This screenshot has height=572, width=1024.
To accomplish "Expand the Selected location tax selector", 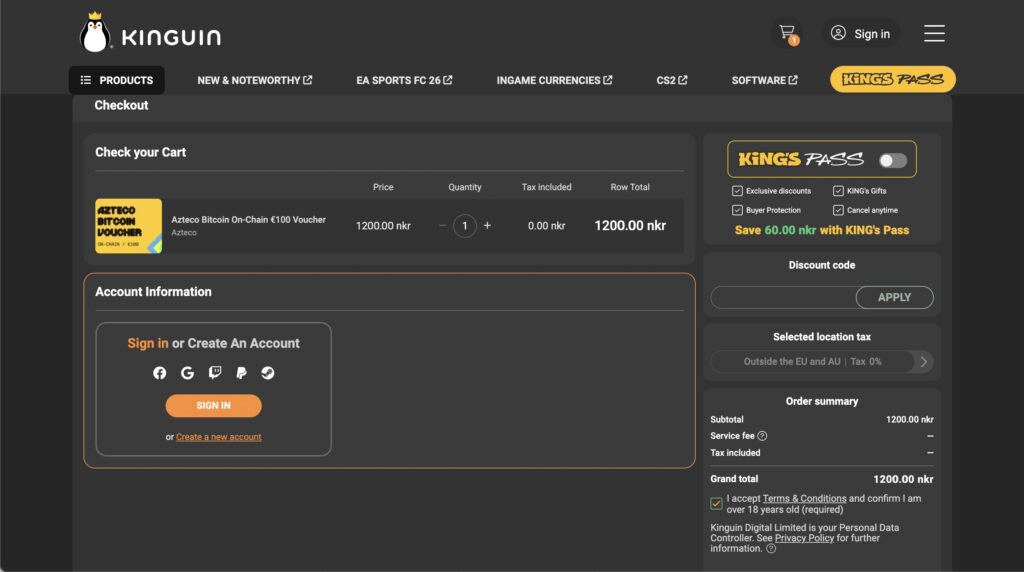I will point(923,362).
